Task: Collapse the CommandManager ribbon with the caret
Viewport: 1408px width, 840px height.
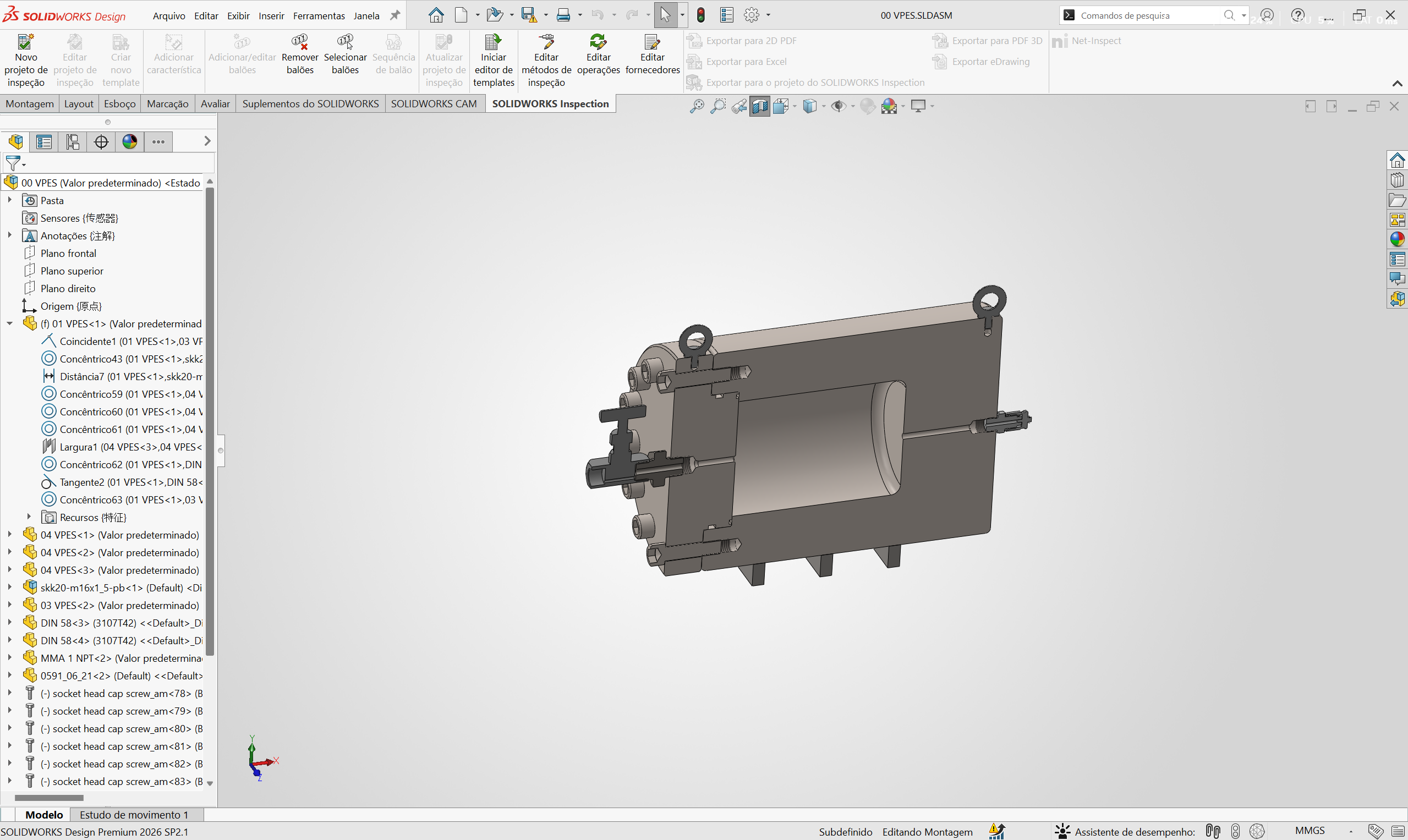Action: [x=1396, y=84]
